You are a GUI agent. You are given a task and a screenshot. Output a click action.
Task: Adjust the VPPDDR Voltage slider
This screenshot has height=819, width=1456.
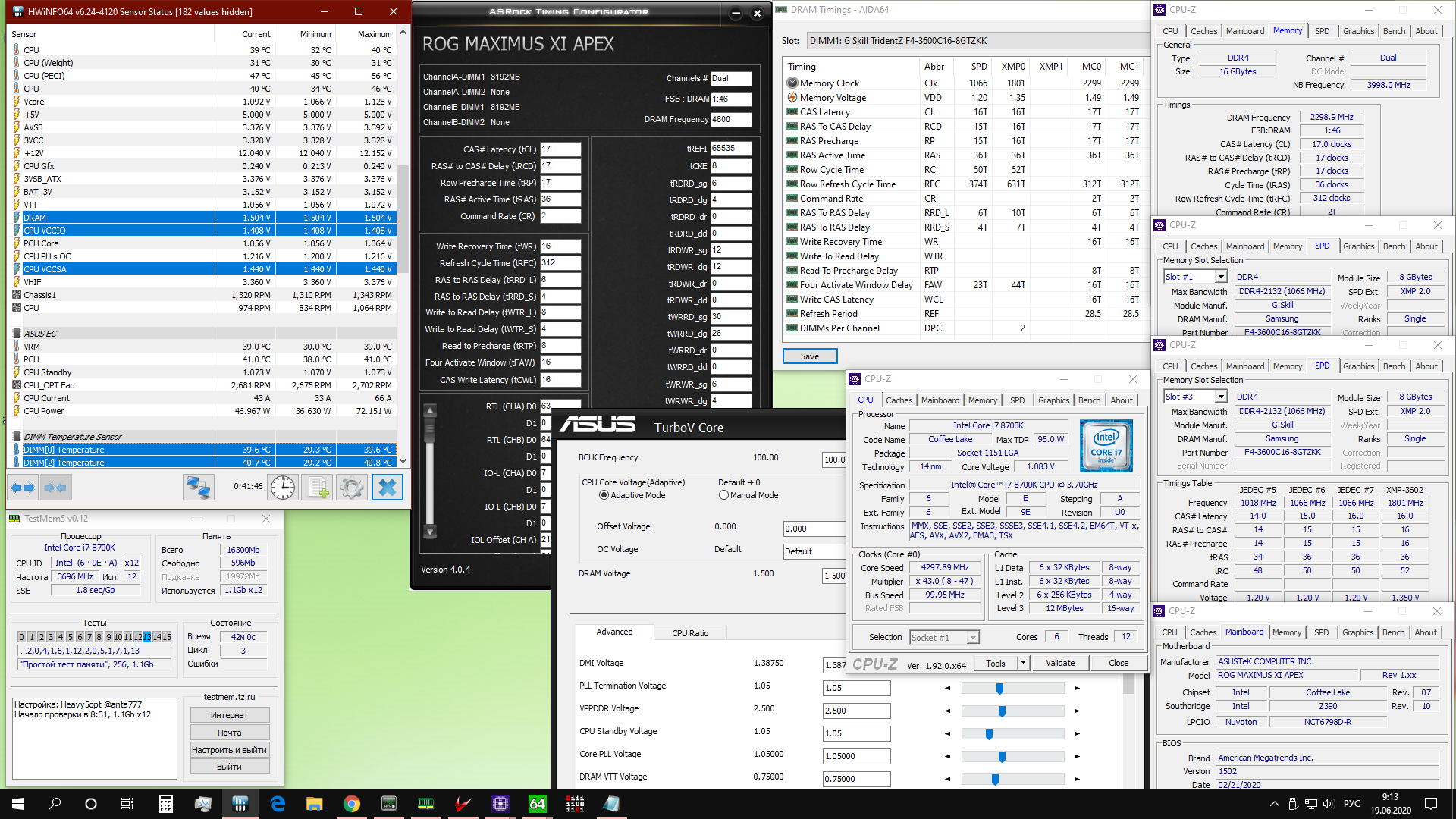pyautogui.click(x=1002, y=711)
